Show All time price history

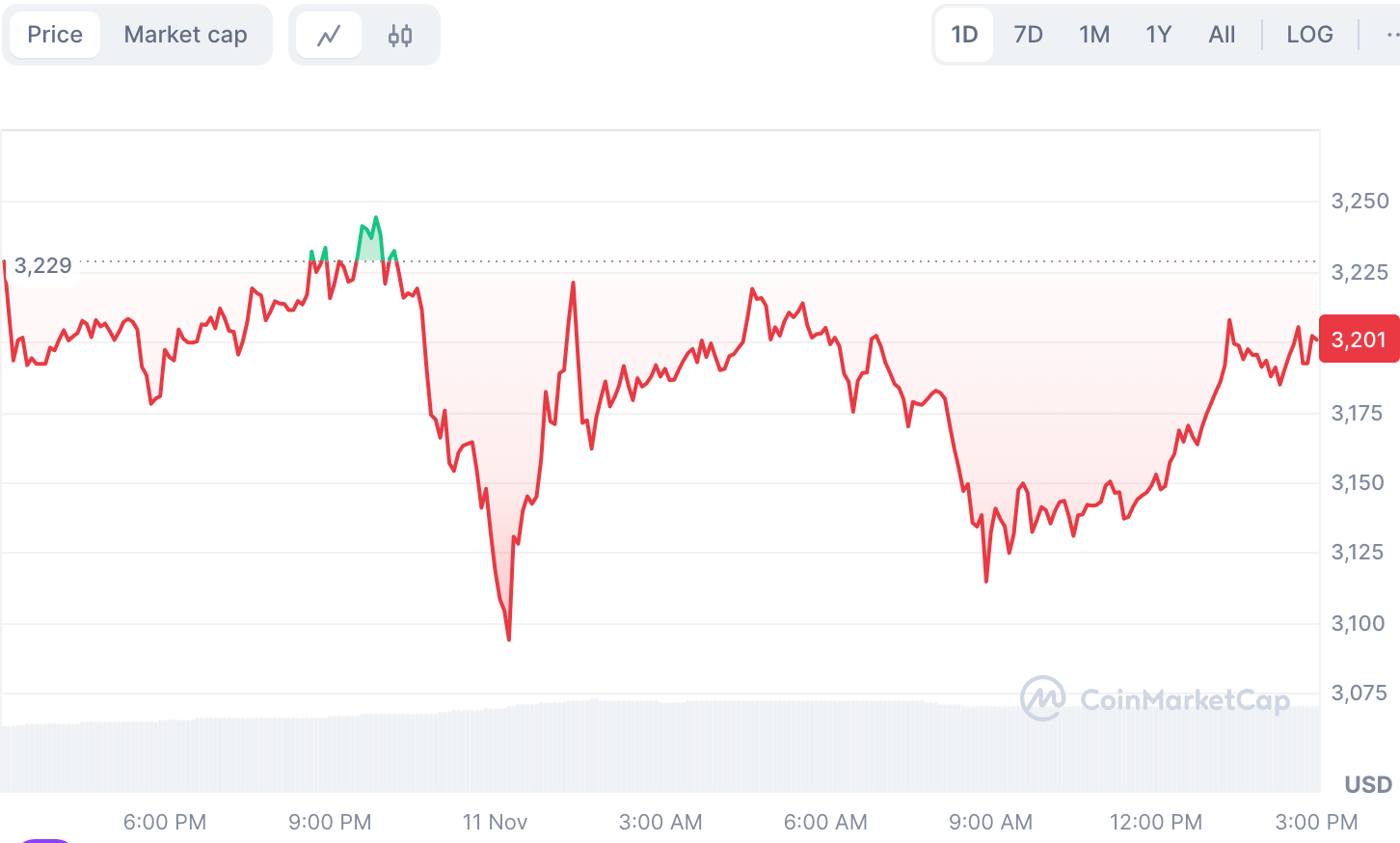[1222, 35]
